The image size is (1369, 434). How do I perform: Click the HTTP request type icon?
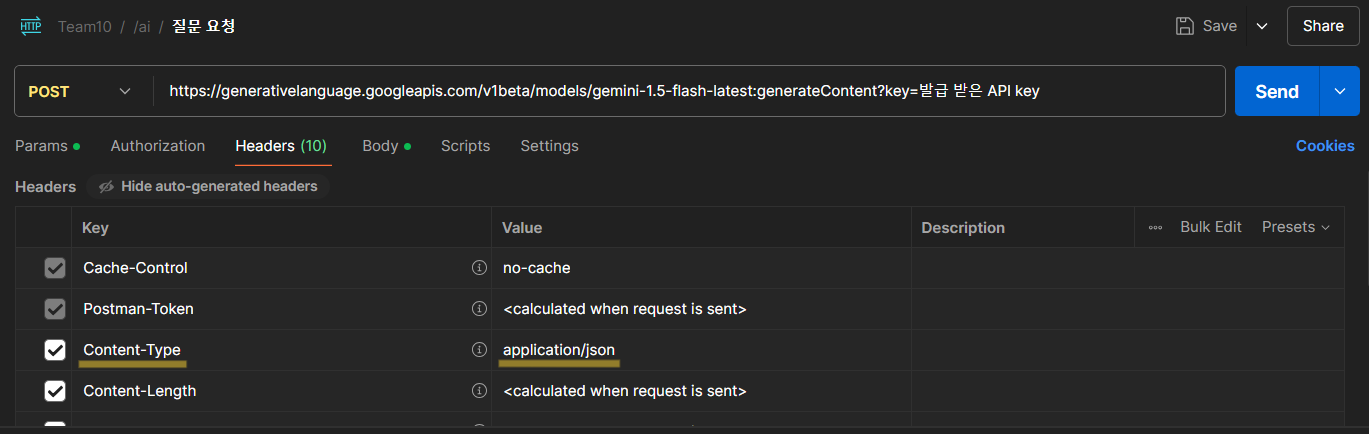coord(31,26)
